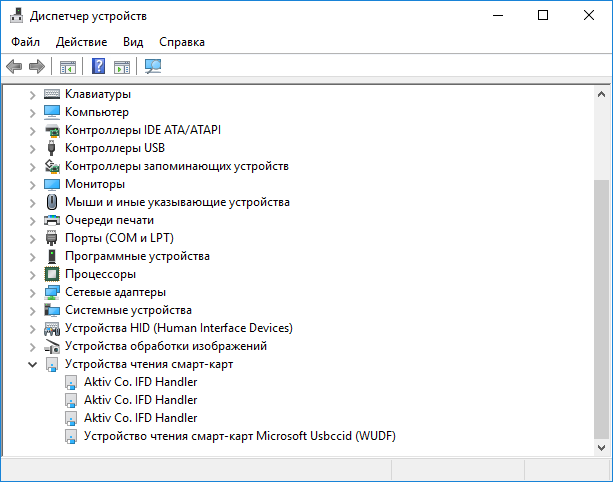Click the scrollbar down arrow
The image size is (613, 482).
[601, 448]
